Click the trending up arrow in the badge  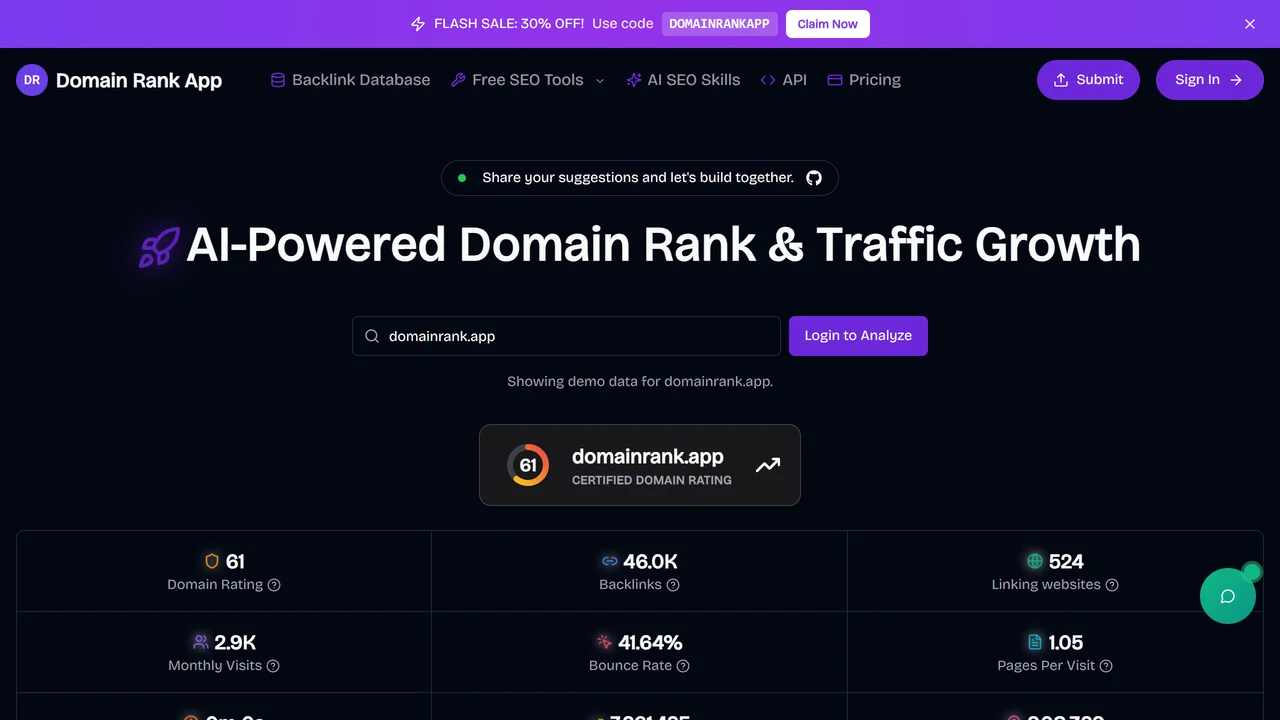click(768, 465)
